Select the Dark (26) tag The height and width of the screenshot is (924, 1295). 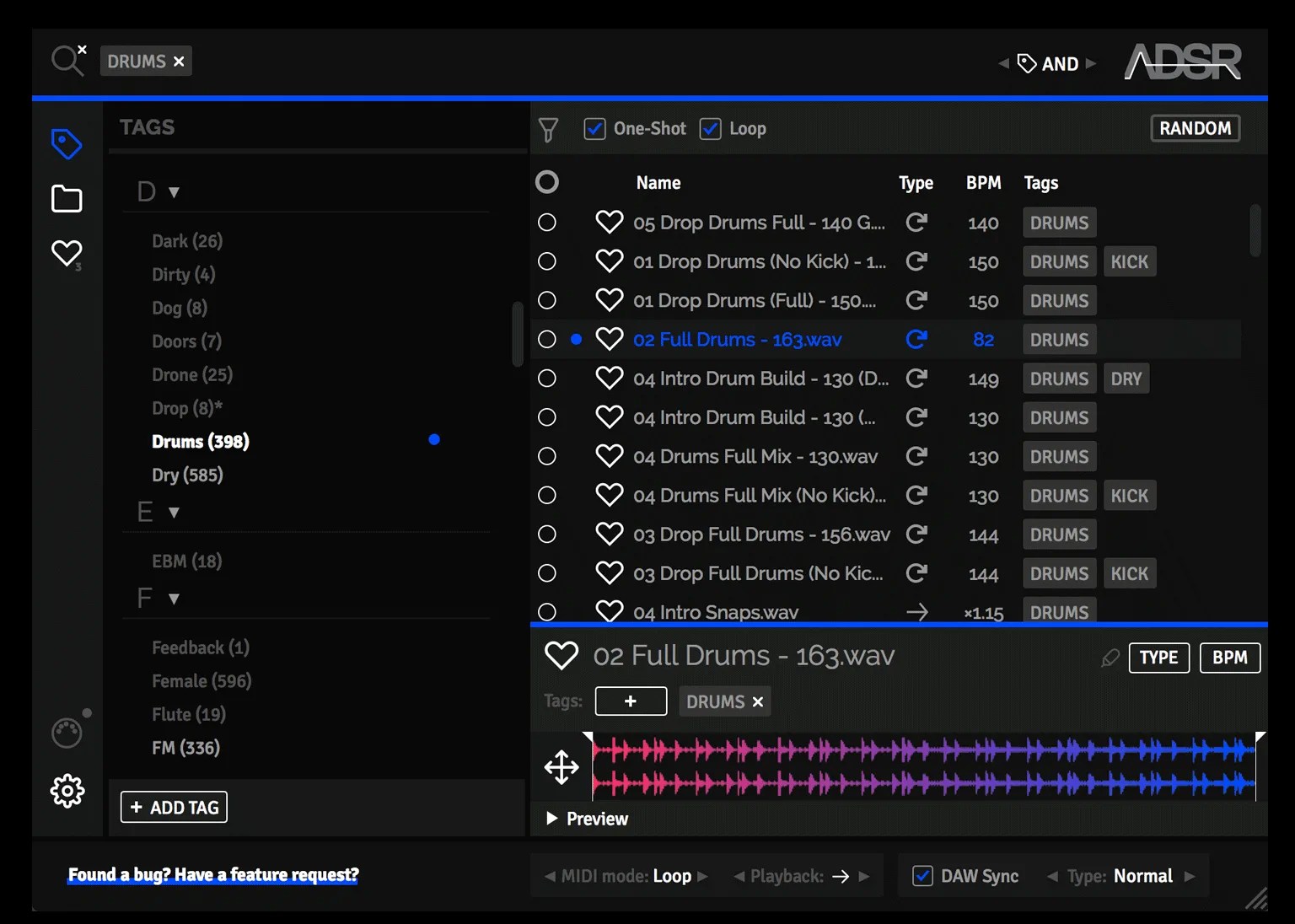187,241
